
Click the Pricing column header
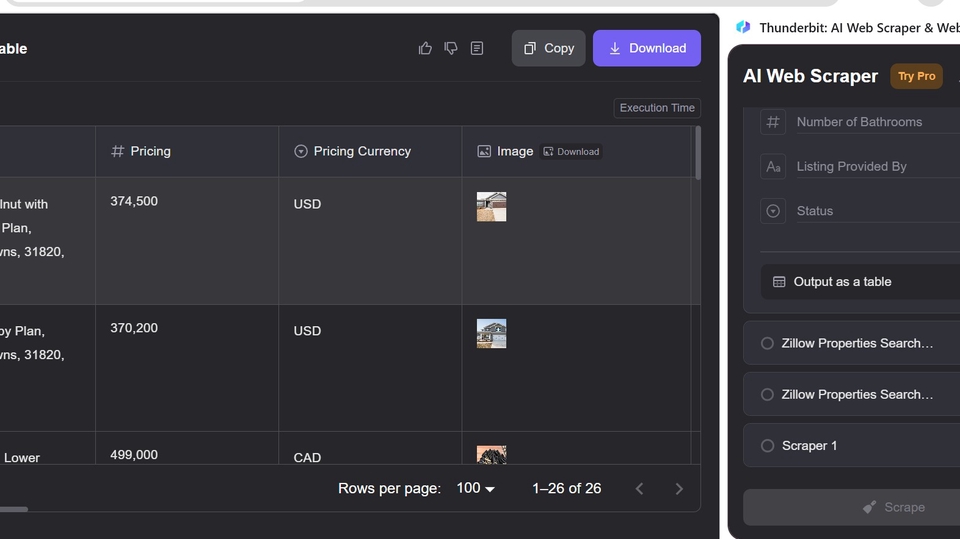coord(150,151)
